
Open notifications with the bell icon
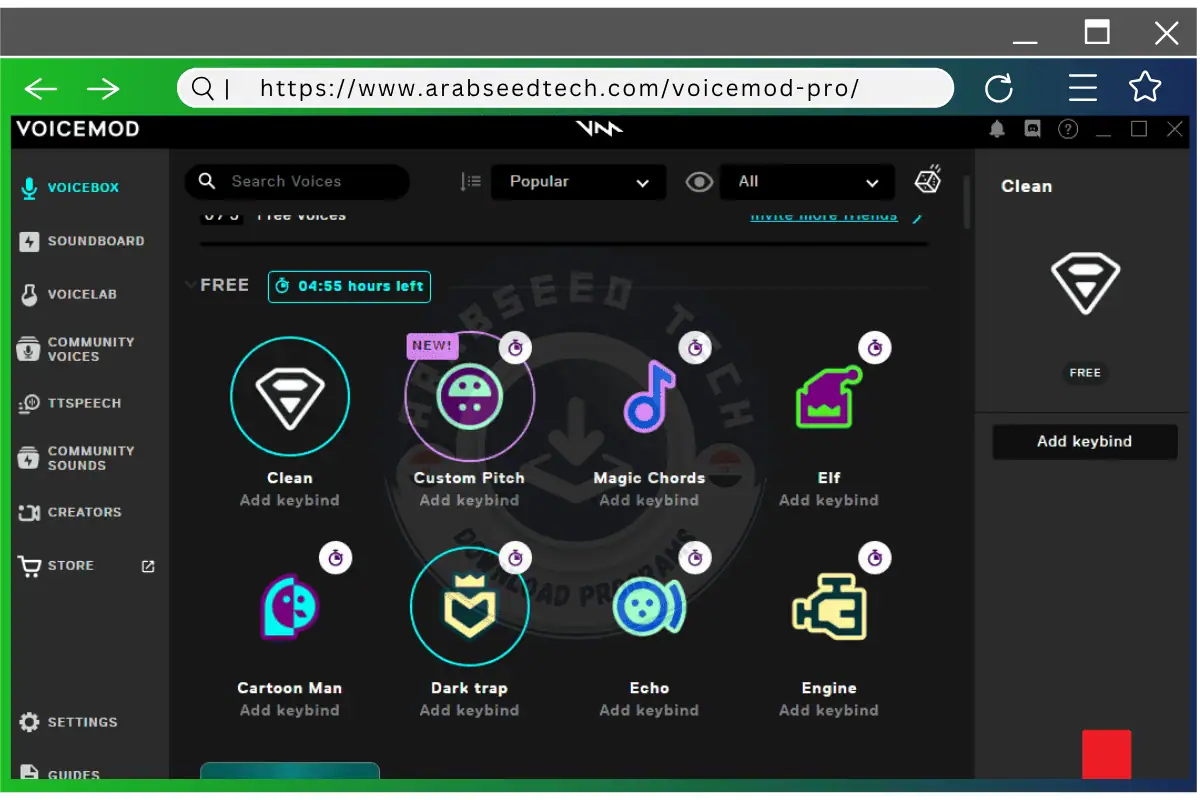tap(996, 129)
